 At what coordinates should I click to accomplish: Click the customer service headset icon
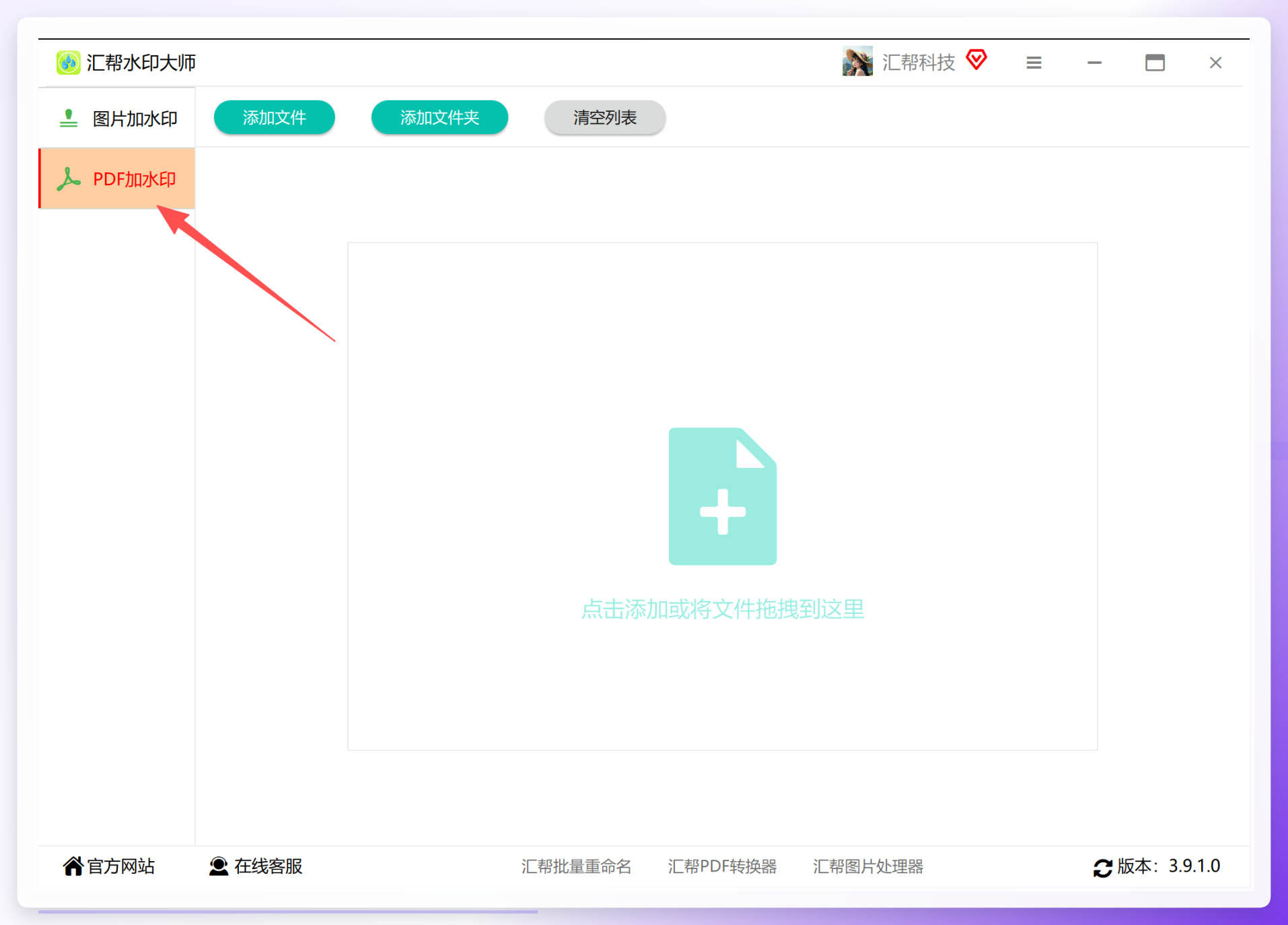point(219,866)
